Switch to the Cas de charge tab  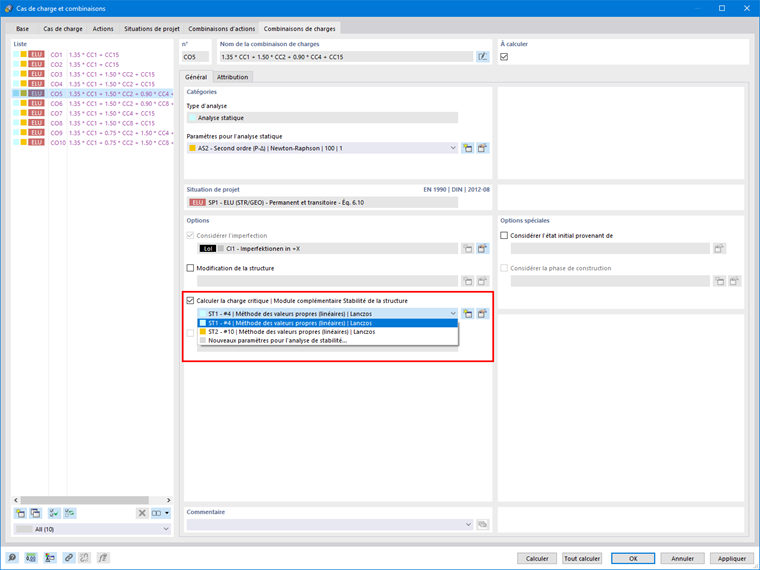(x=63, y=29)
